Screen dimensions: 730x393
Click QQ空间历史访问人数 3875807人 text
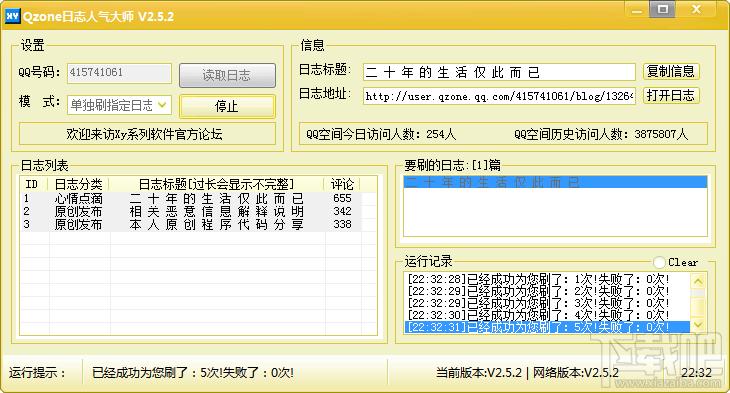point(601,135)
